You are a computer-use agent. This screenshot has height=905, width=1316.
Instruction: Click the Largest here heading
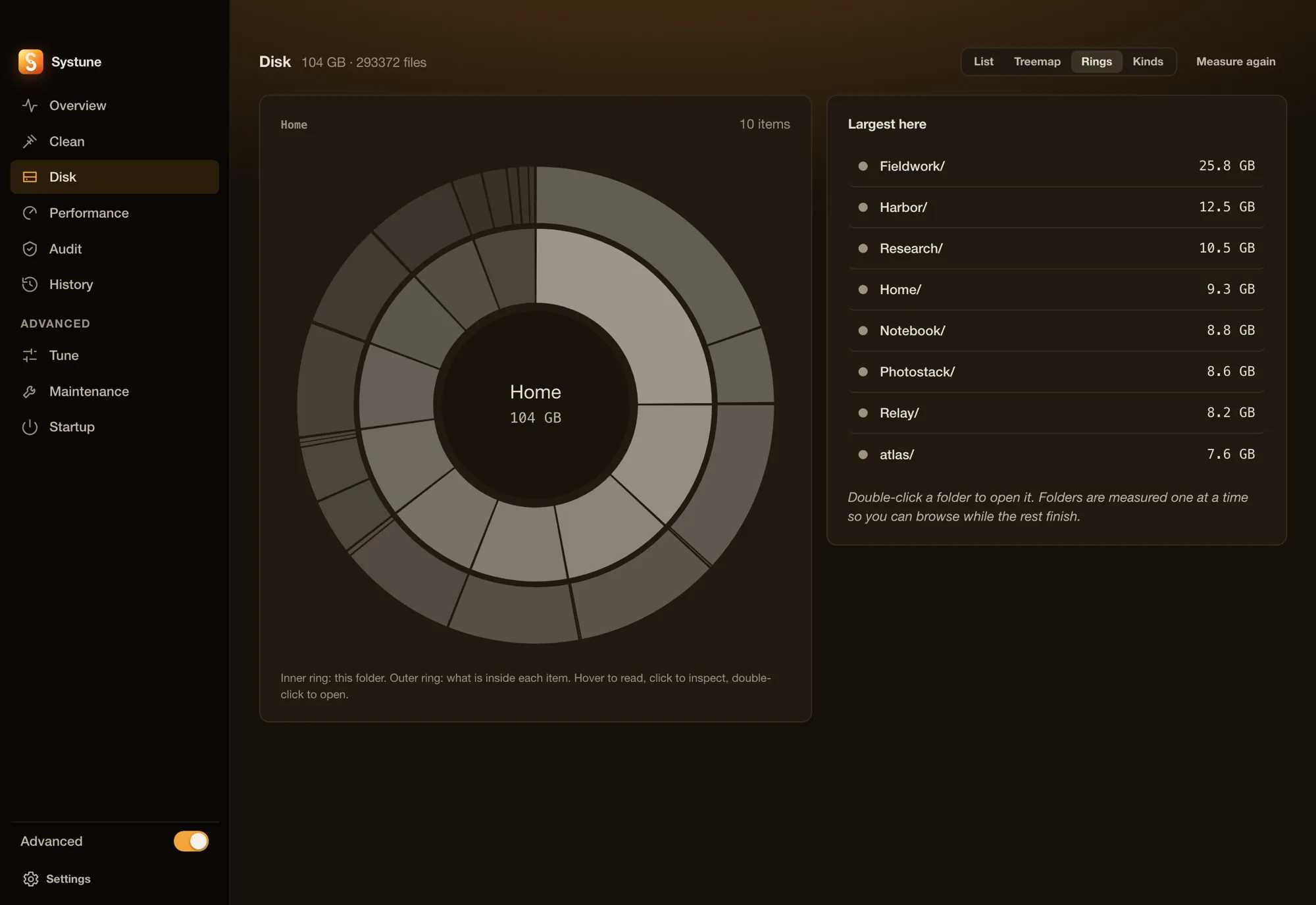pyautogui.click(x=886, y=124)
